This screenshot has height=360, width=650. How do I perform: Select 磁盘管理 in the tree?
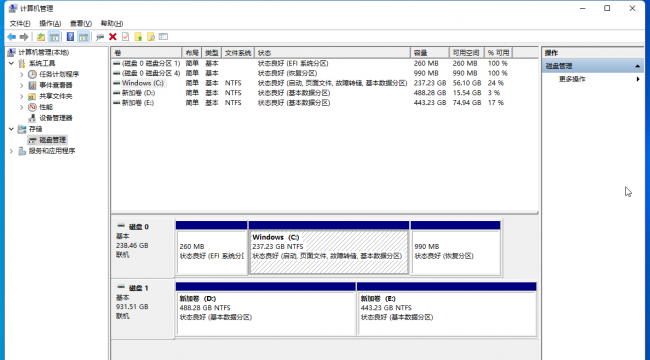click(x=53, y=140)
